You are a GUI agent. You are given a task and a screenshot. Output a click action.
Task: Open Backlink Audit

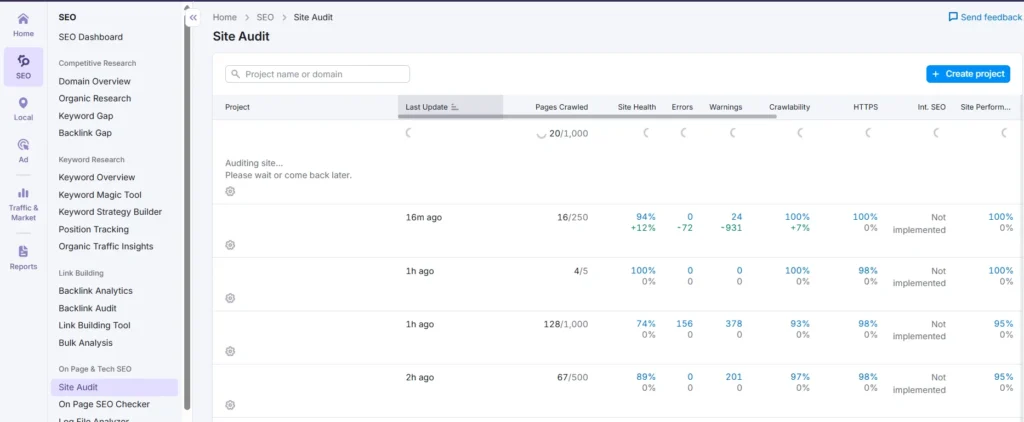(x=88, y=308)
